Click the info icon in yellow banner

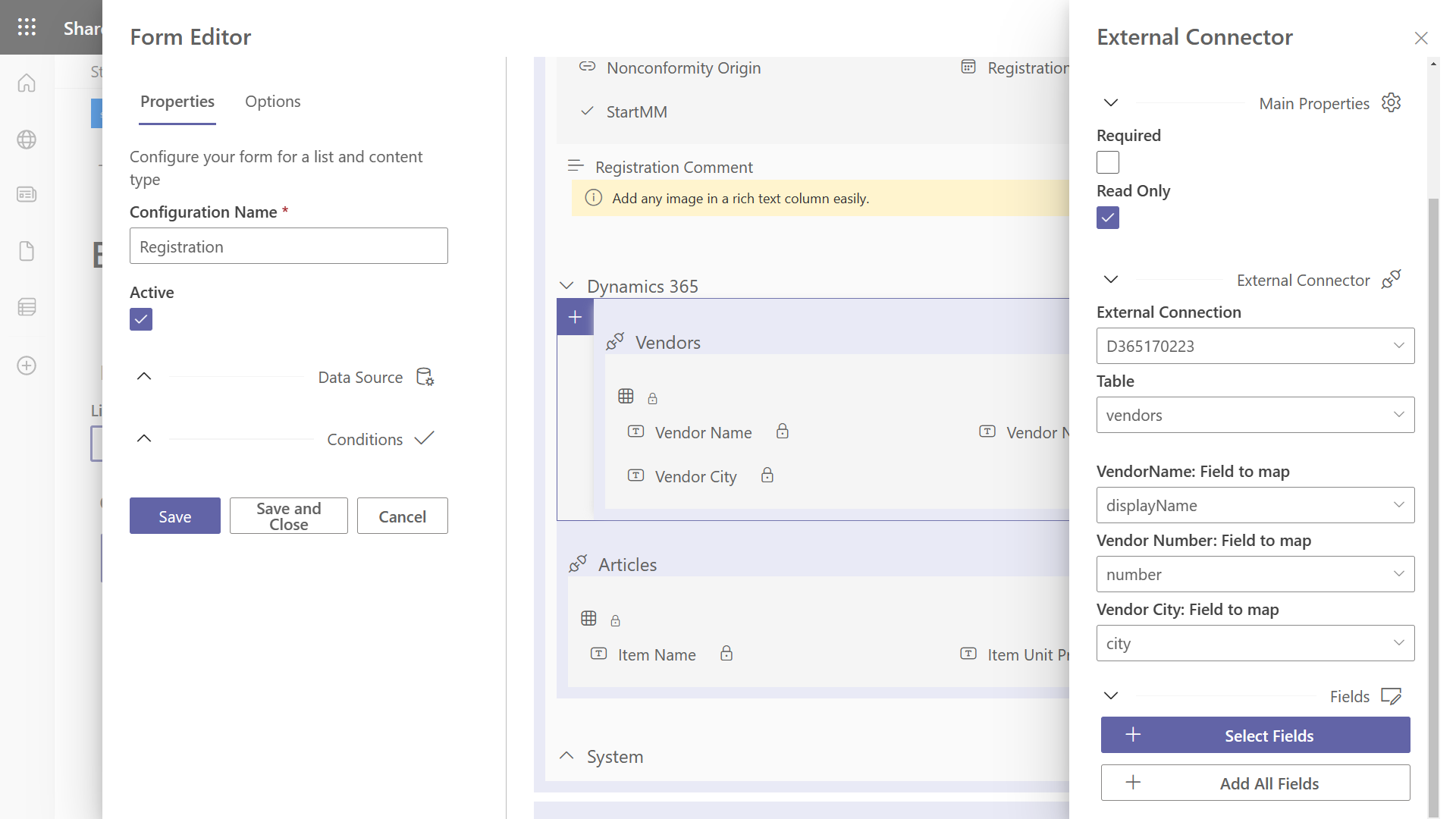click(x=594, y=198)
